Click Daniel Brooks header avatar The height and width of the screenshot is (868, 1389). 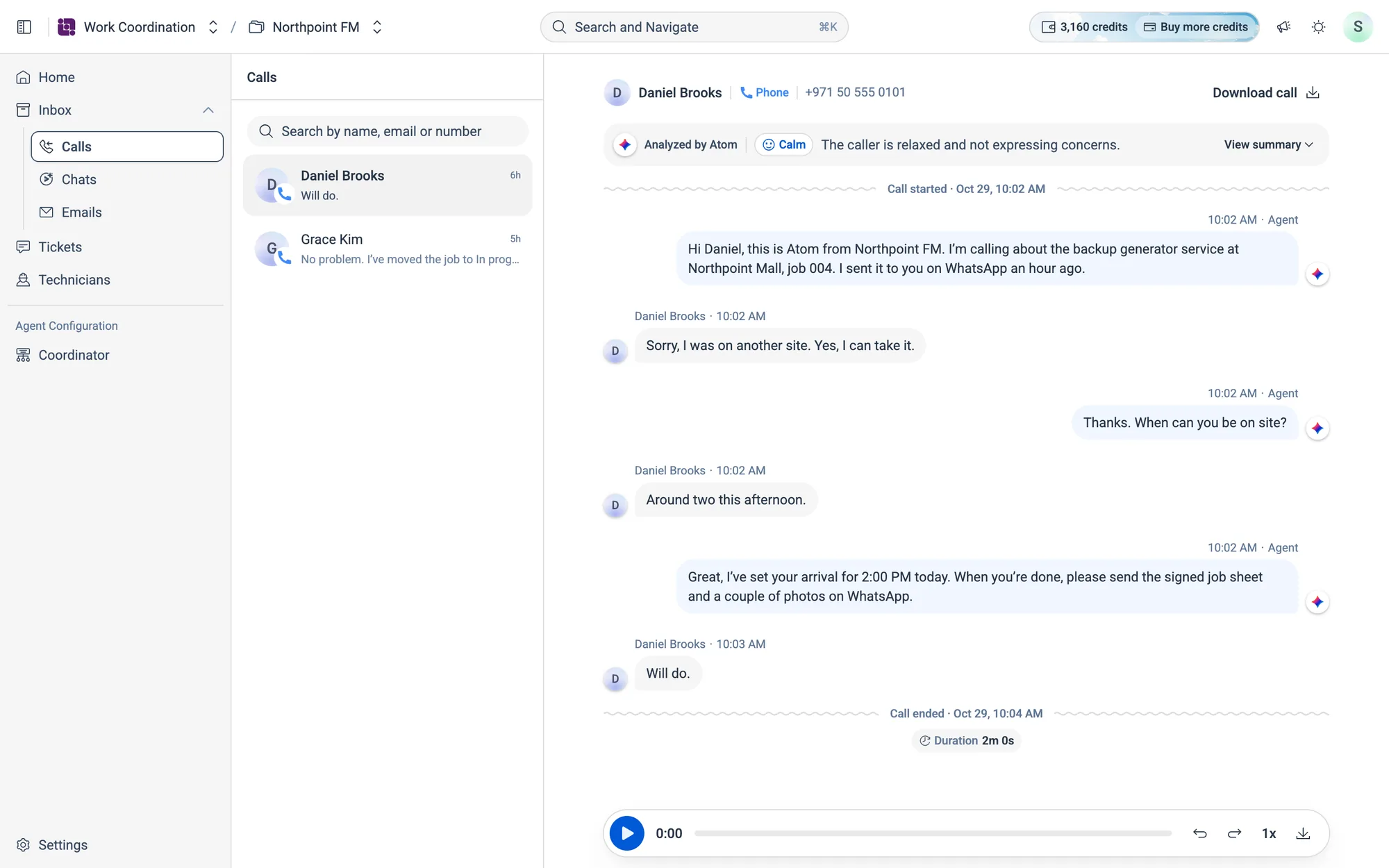coord(617,92)
